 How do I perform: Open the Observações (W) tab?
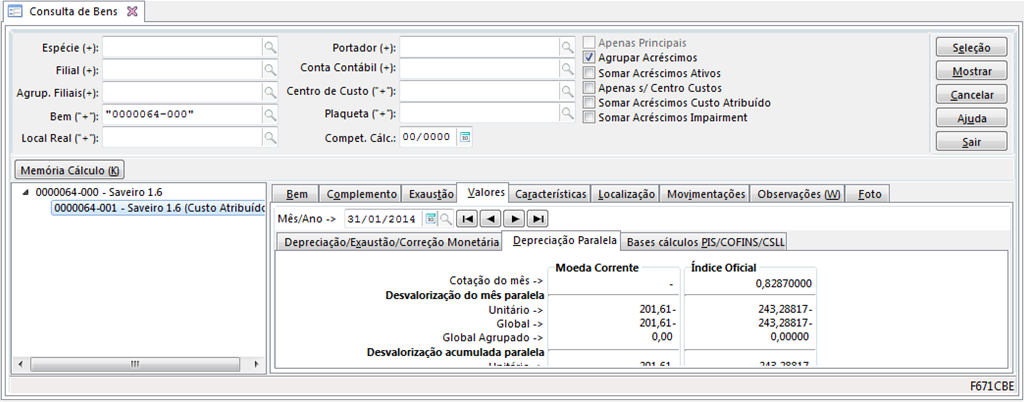799,194
